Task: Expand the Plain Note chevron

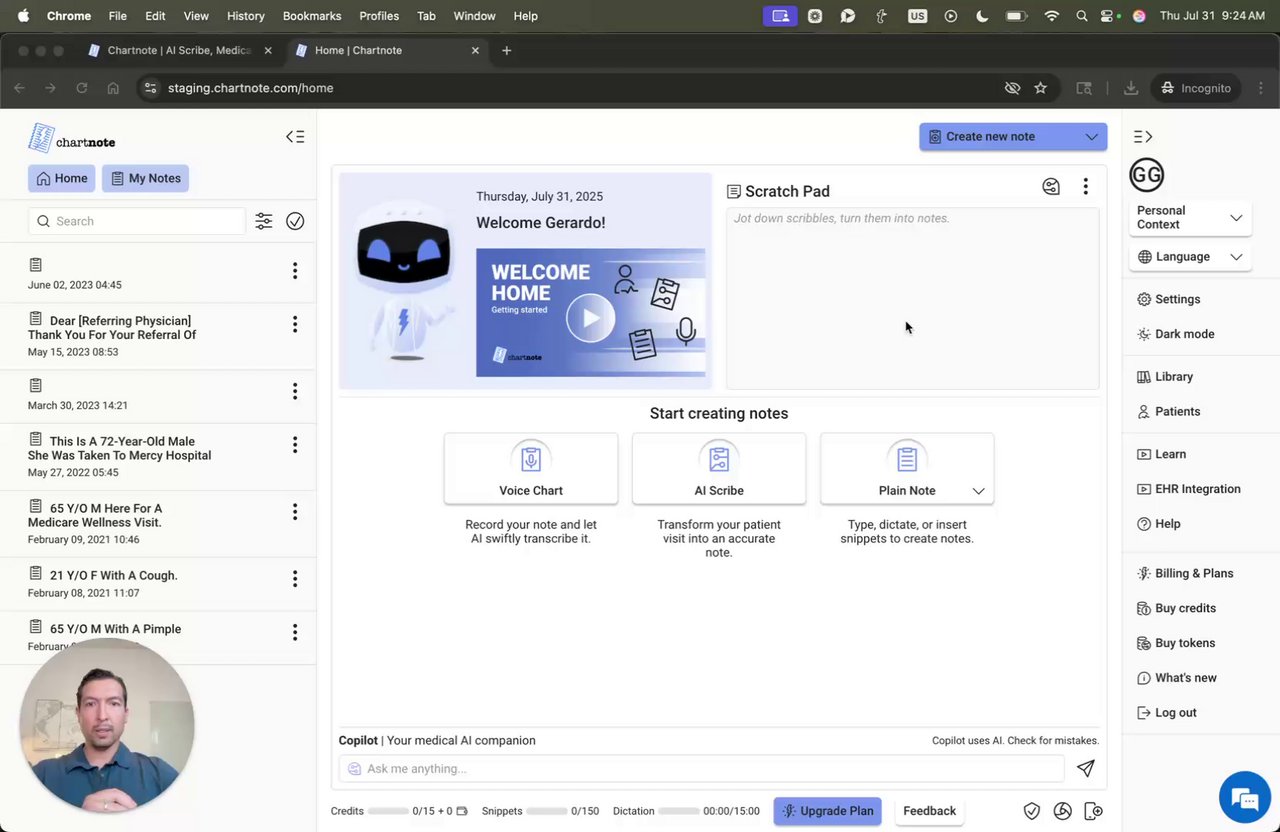Action: point(978,491)
